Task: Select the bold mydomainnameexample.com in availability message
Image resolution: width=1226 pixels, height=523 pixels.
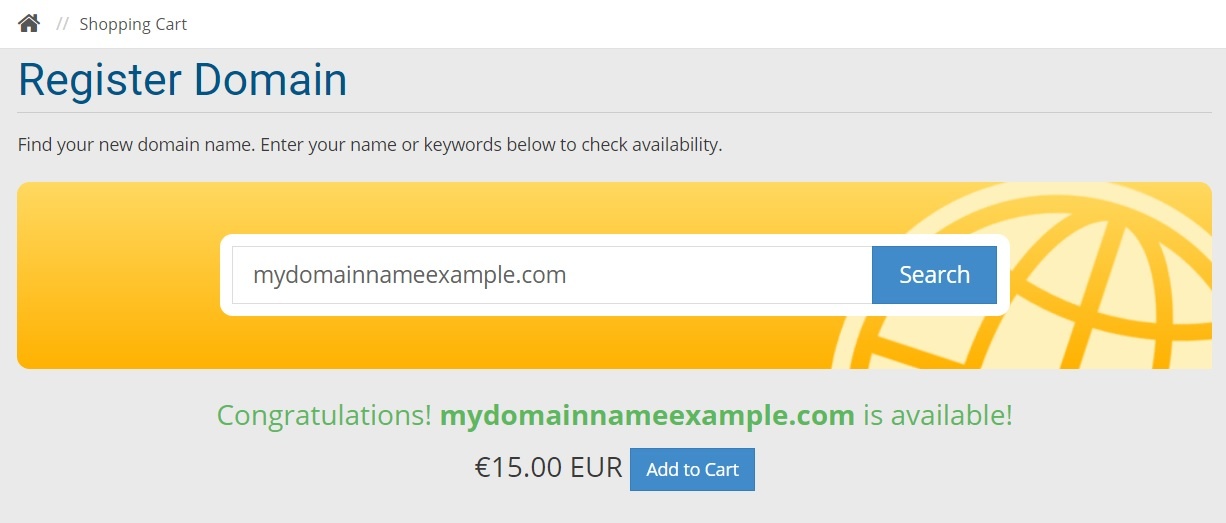Action: (x=647, y=415)
